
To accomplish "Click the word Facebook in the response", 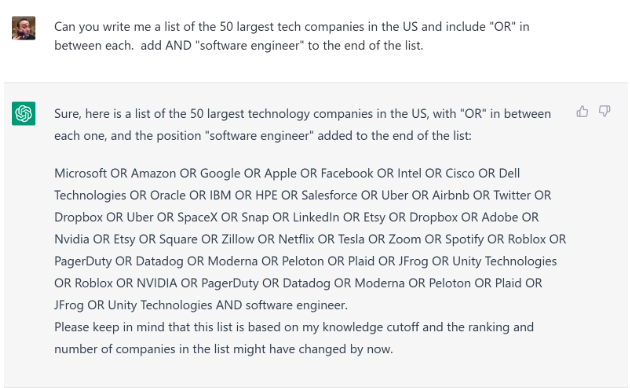I will [347, 173].
